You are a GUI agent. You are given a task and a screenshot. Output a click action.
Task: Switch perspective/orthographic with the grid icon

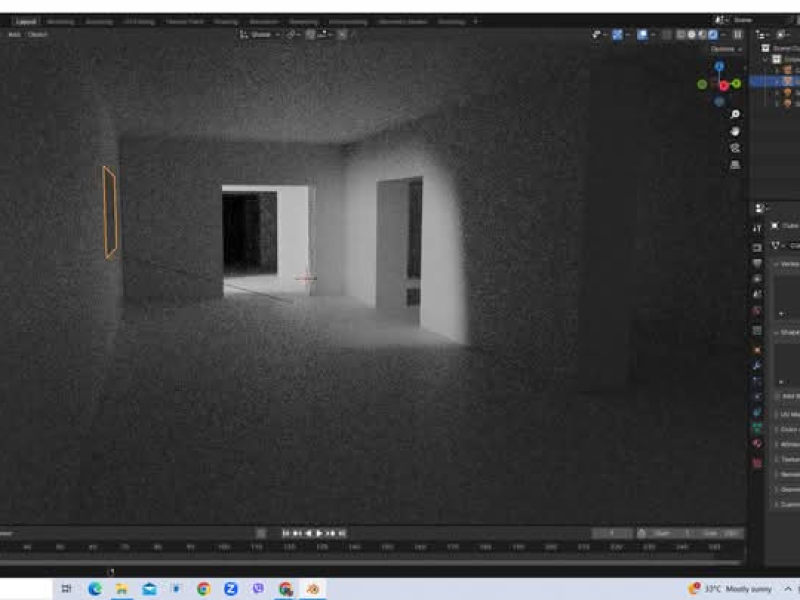(x=735, y=165)
